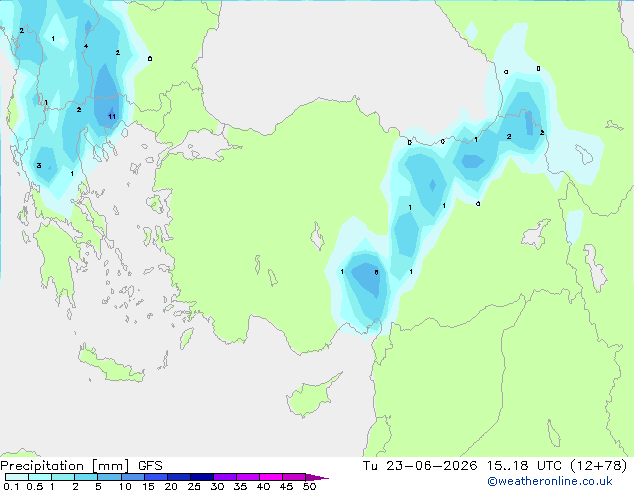The height and width of the screenshot is (490, 634).
Task: Select the 2–5 mm legend color box
Action: 86,477
